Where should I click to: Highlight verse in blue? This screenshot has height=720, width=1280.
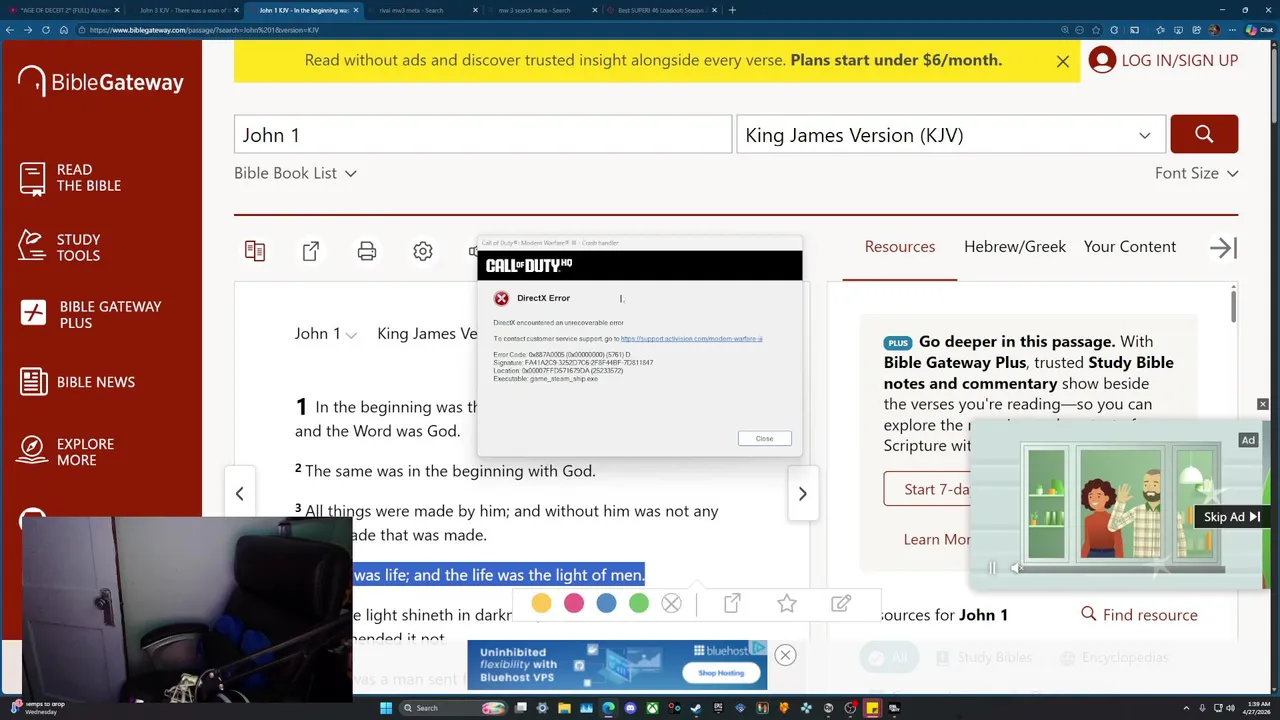tap(606, 603)
